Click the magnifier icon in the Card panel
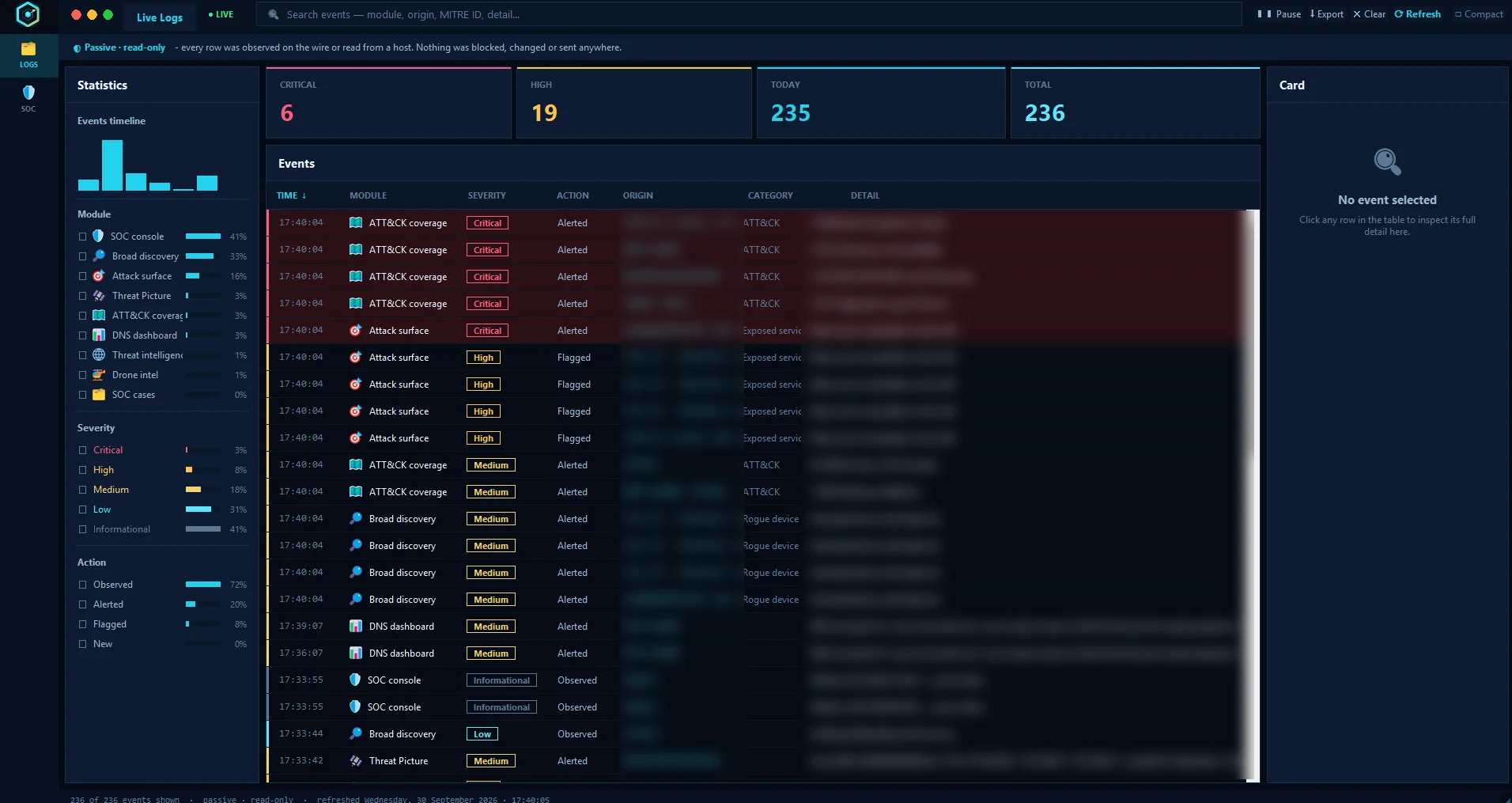This screenshot has height=803, width=1512. [1387, 161]
